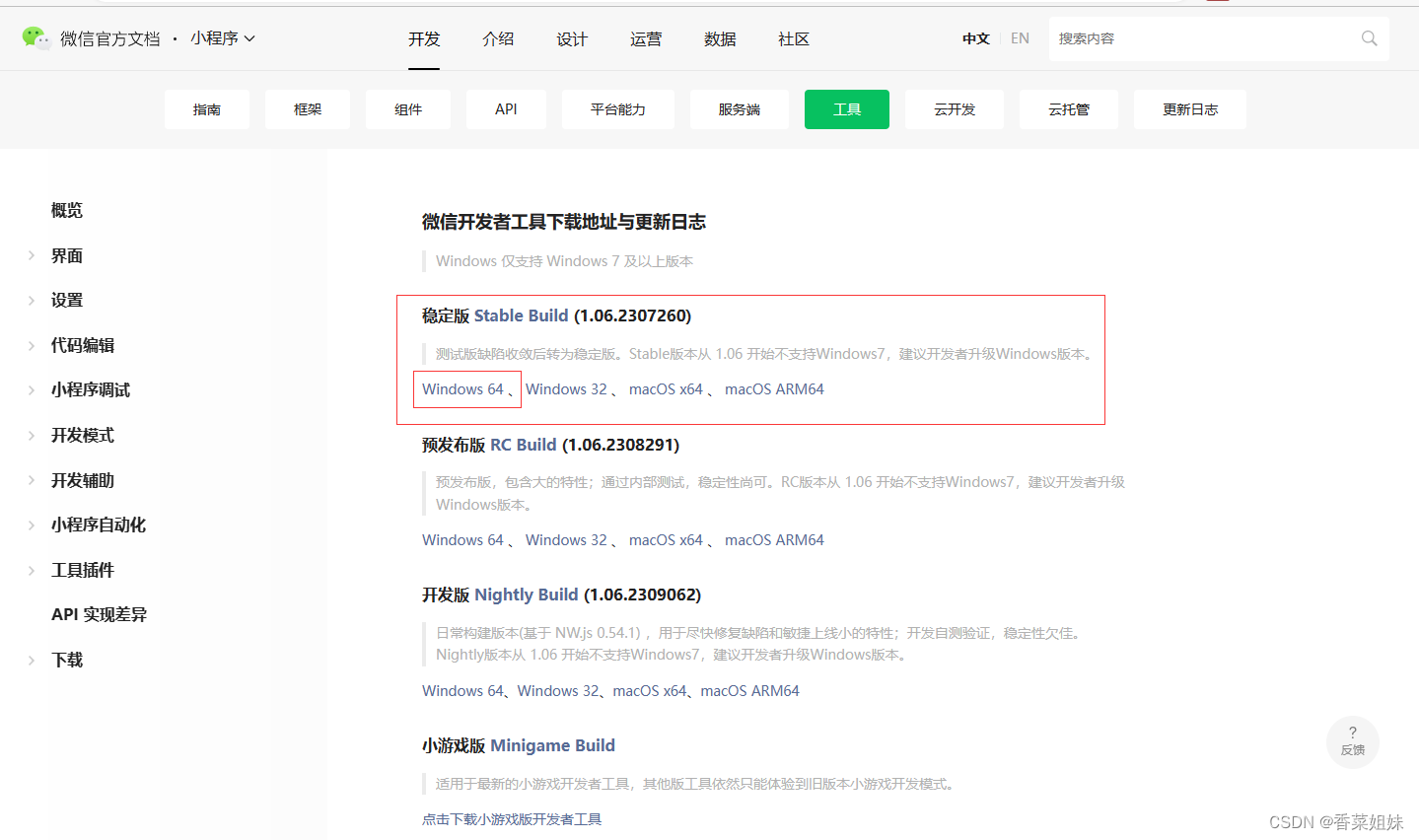Screen dimensions: 1419x840
Task: Open 概览 in the sidebar
Action: (67, 210)
